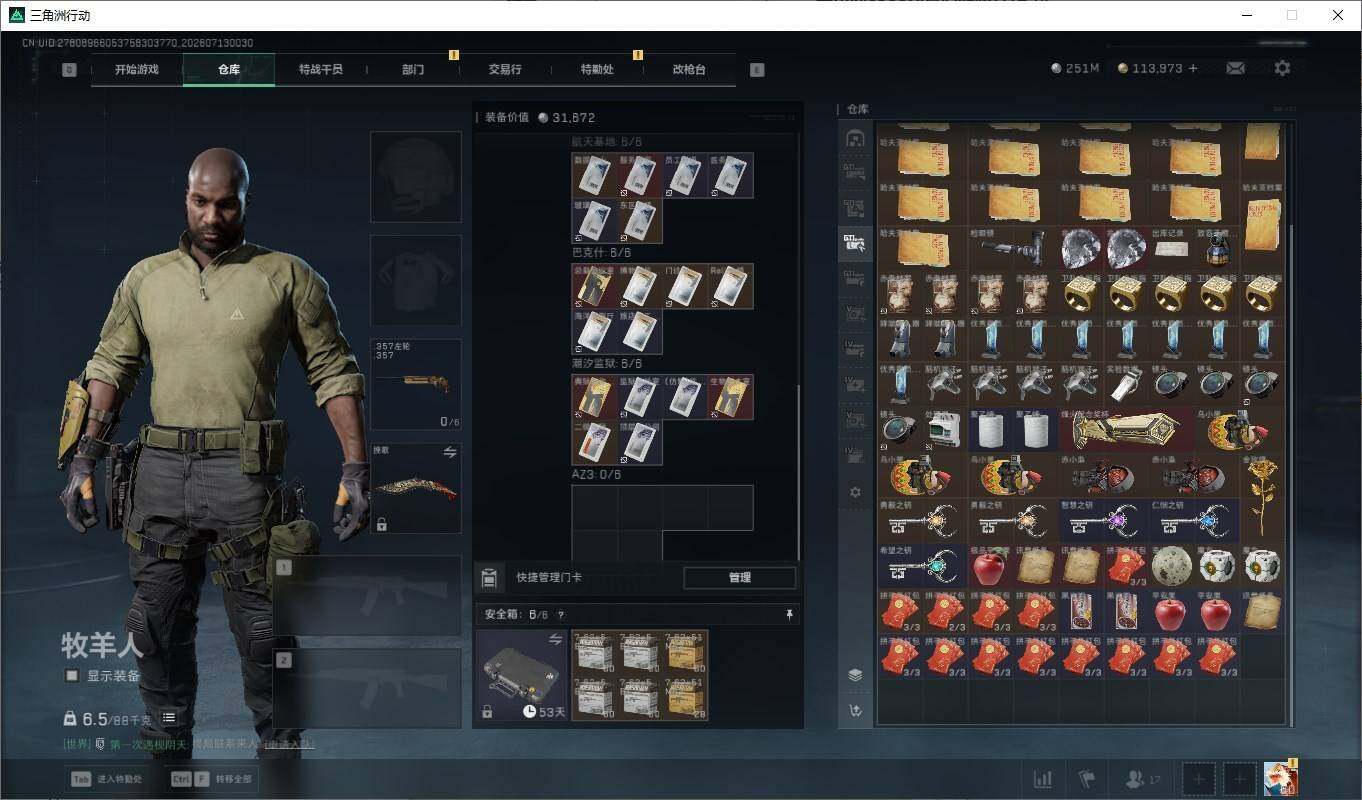Viewport: 1362px width, 800px height.
Task: Select the 仁慨之钥 blue gem key
Action: coord(1195,521)
